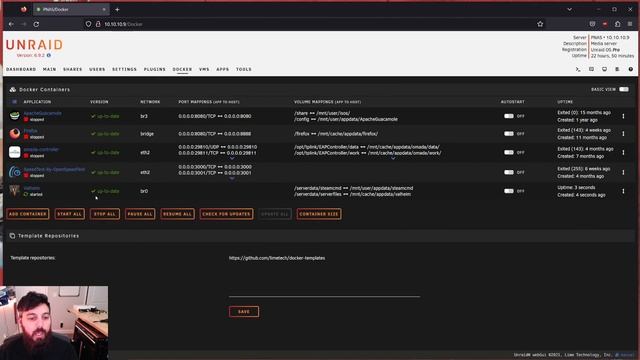
Task: Click the SpeedTest-By-OpenSpeedTest container icon
Action: (x=15, y=172)
